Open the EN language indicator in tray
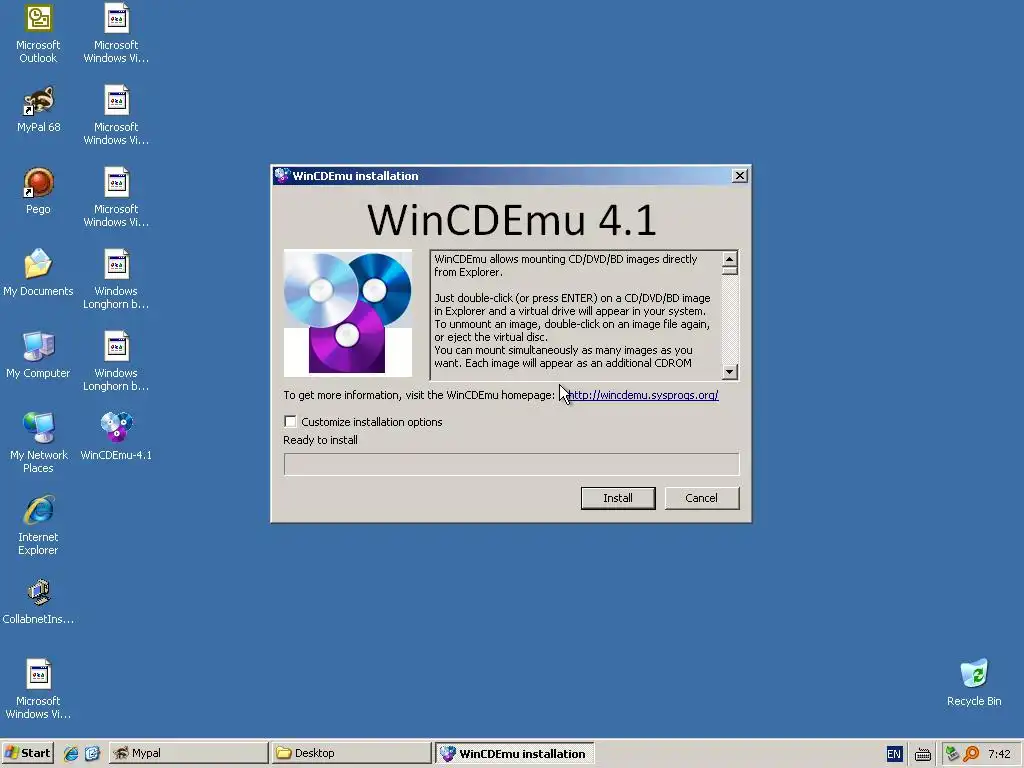Image resolution: width=1024 pixels, height=768 pixels. pyautogui.click(x=894, y=754)
